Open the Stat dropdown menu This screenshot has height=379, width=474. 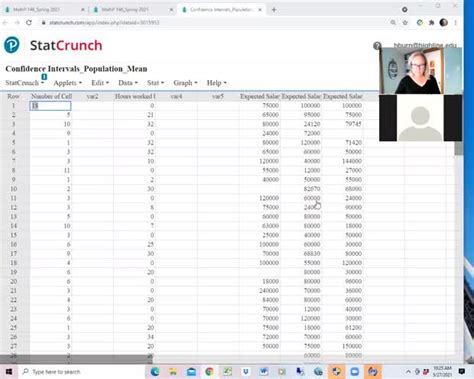(x=155, y=83)
